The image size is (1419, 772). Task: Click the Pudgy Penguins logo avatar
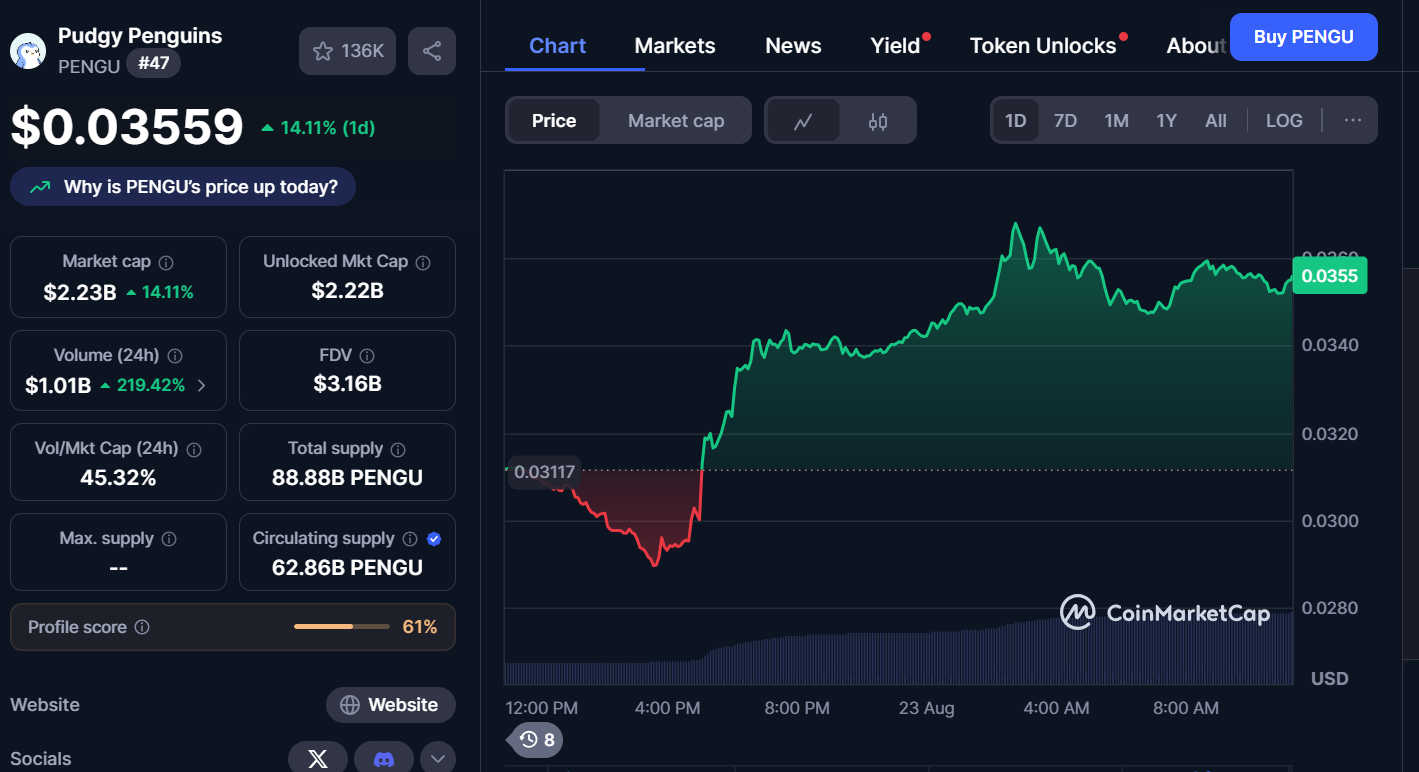point(28,51)
